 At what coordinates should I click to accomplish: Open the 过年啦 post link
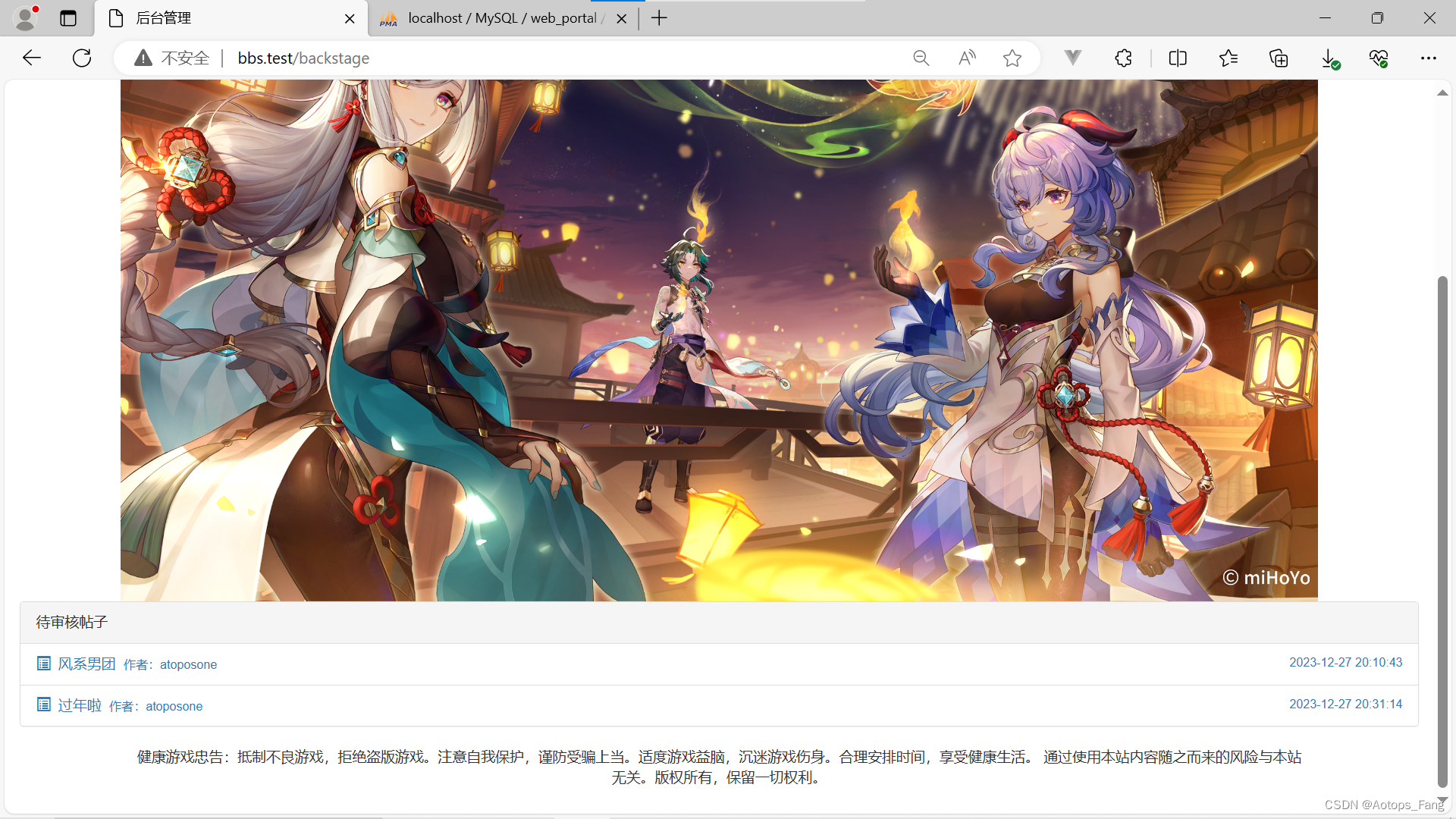point(80,706)
